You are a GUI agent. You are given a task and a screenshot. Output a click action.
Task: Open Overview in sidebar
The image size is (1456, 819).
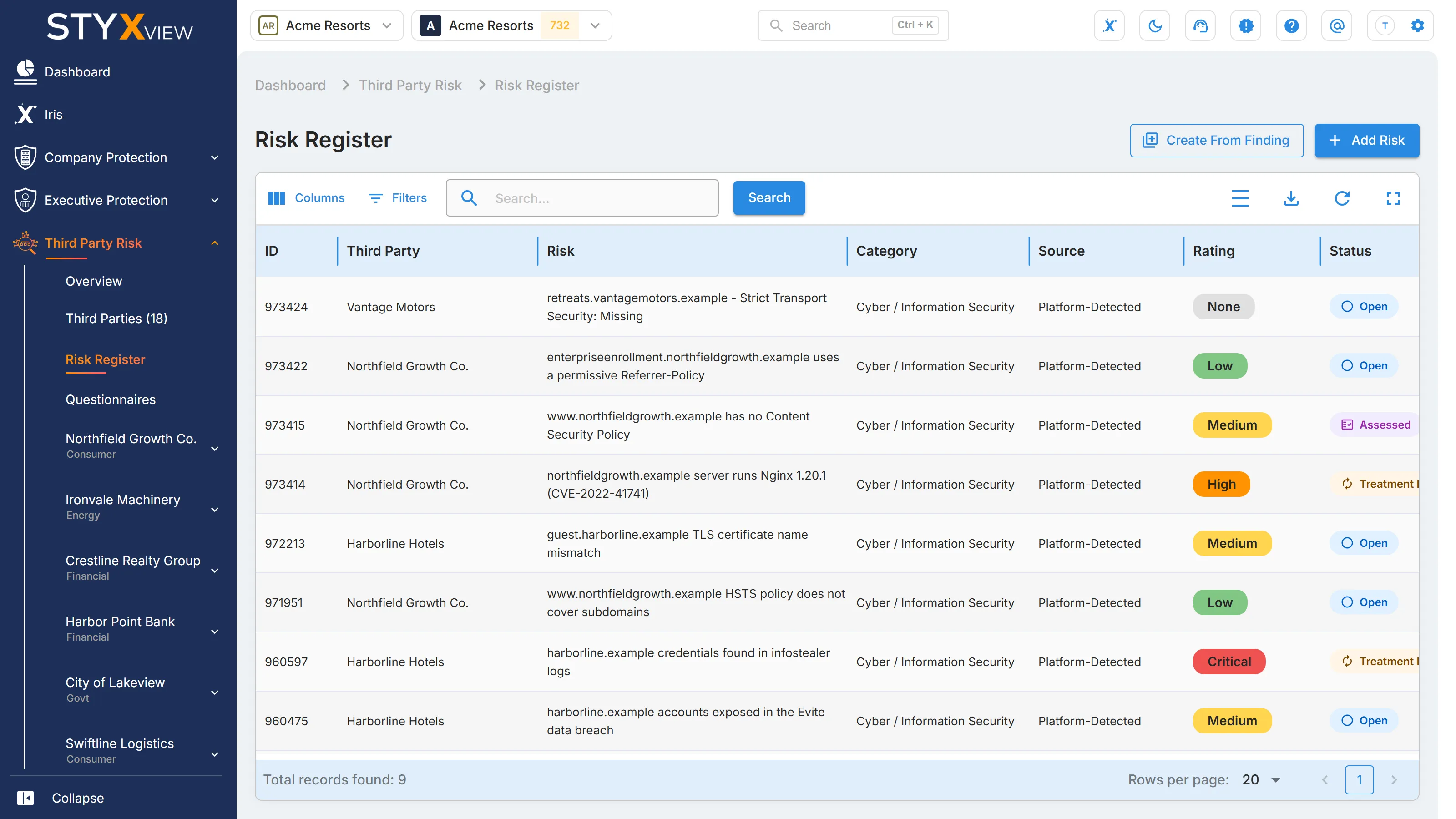coord(93,281)
